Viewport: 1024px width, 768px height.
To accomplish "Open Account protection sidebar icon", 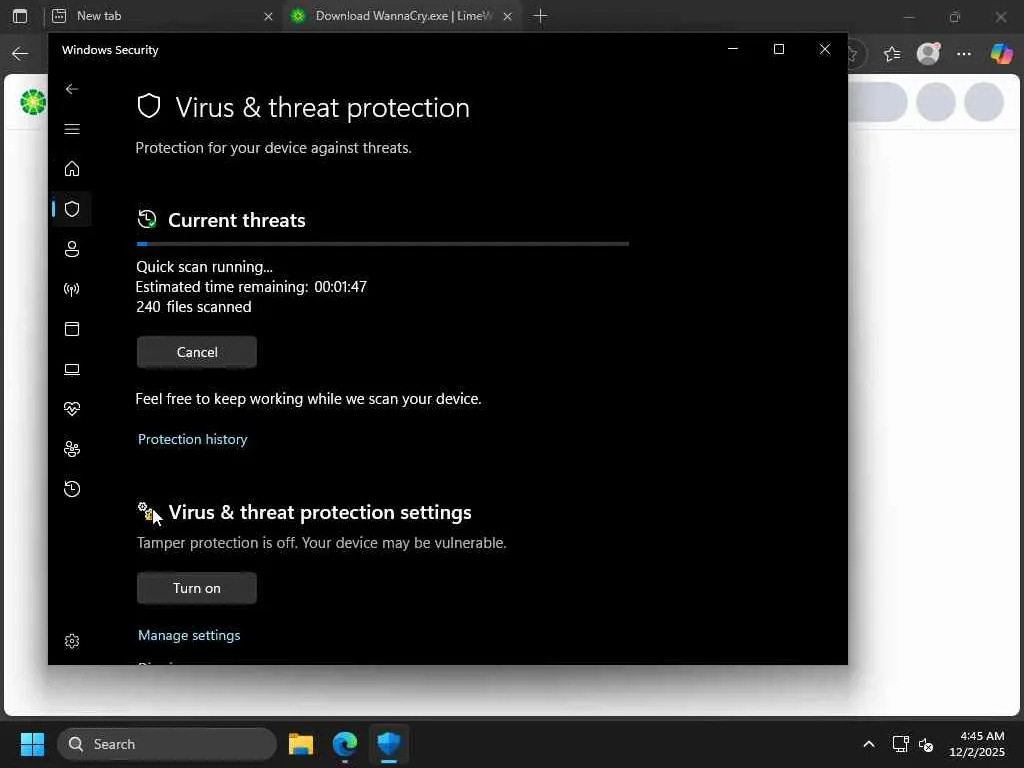I will point(72,249).
